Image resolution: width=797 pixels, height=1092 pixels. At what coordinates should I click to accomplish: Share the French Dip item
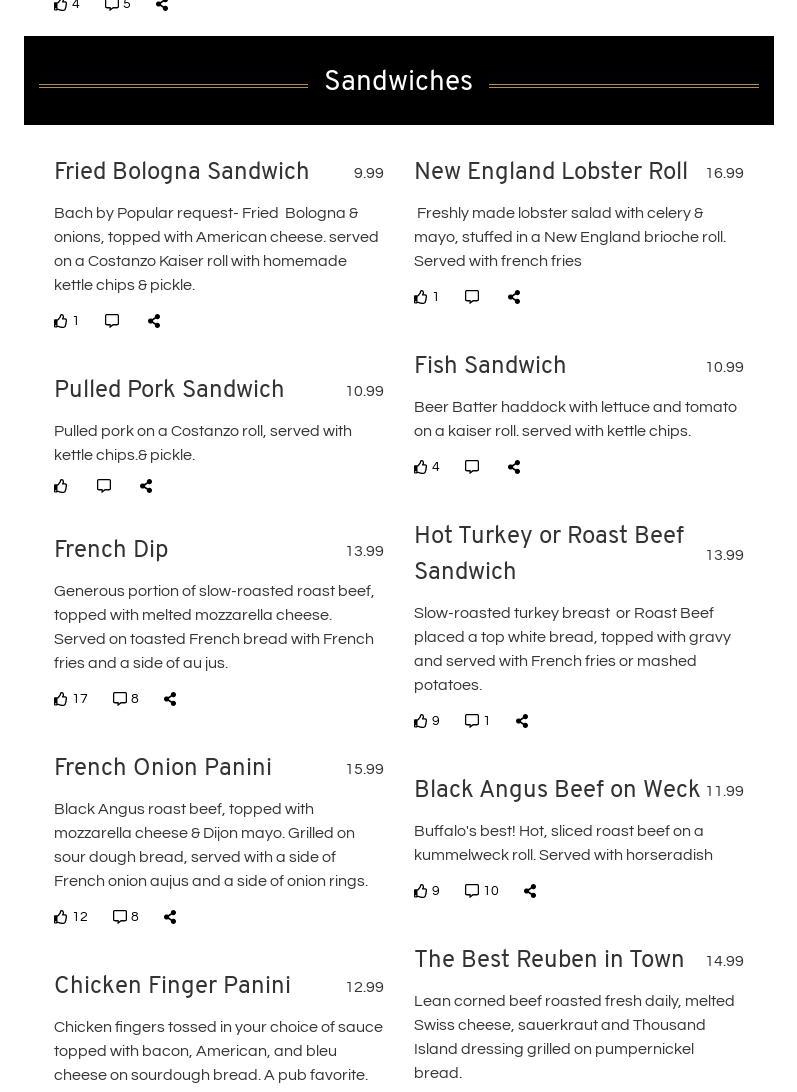170,699
